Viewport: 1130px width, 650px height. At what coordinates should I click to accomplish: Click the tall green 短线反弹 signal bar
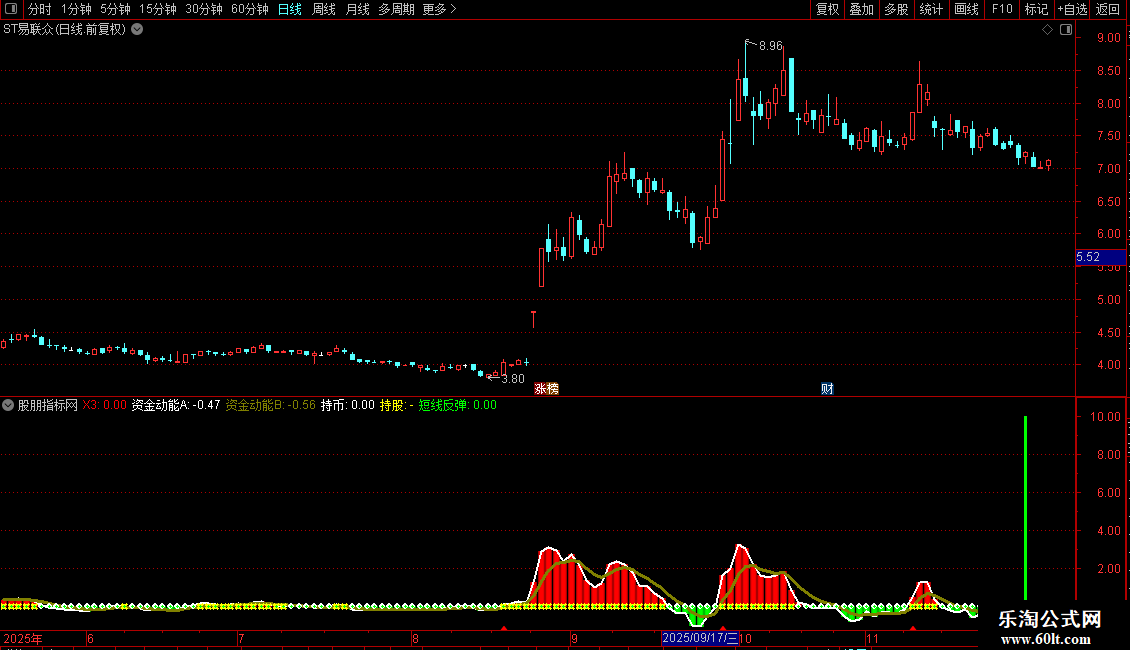1026,507
